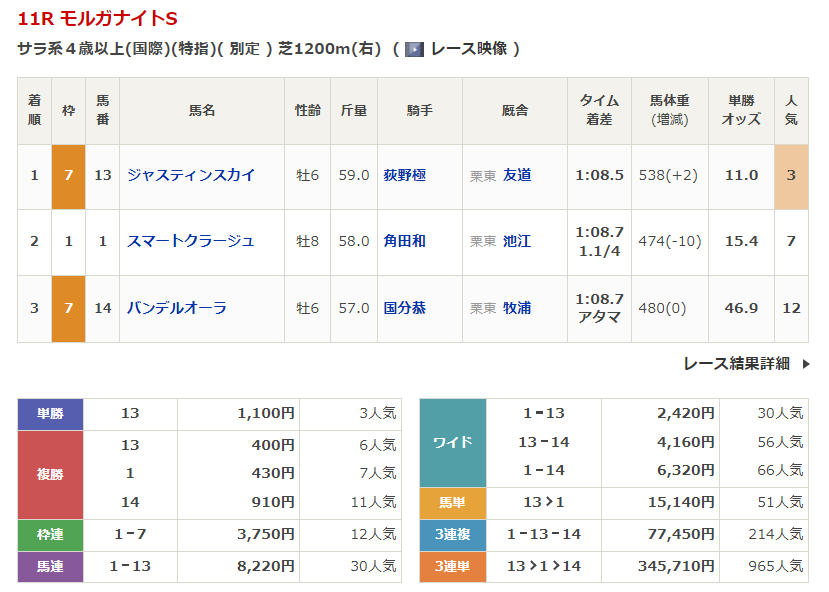Screen dimensions: 829x592
Task: Click the blue 単勝 payout label
Action: [50, 414]
